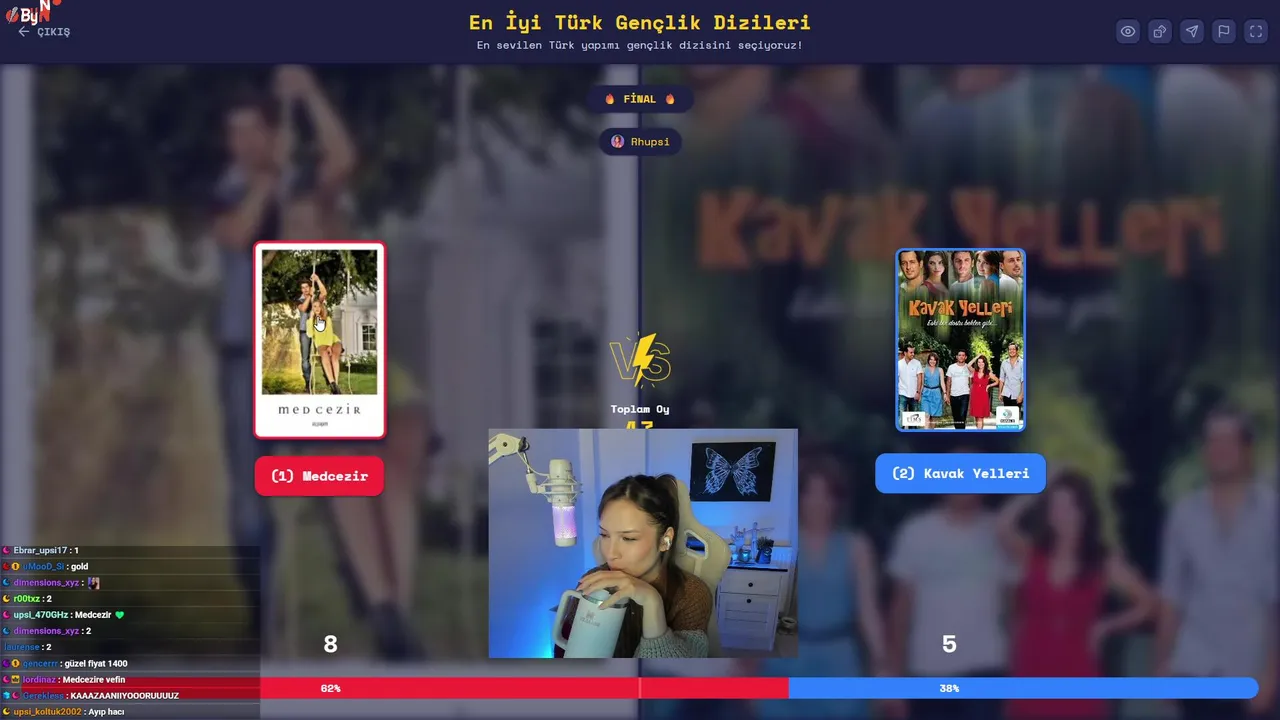Click the blue 38% vote bar
Screen dimensions: 1280x720
pos(1023,688)
